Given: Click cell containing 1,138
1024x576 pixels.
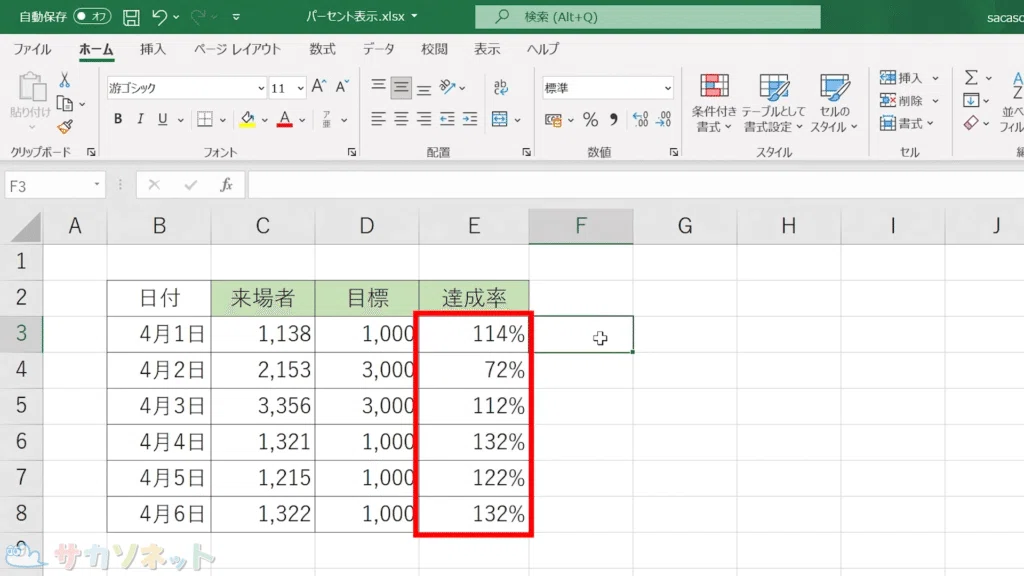Looking at the screenshot, I should coord(263,334).
